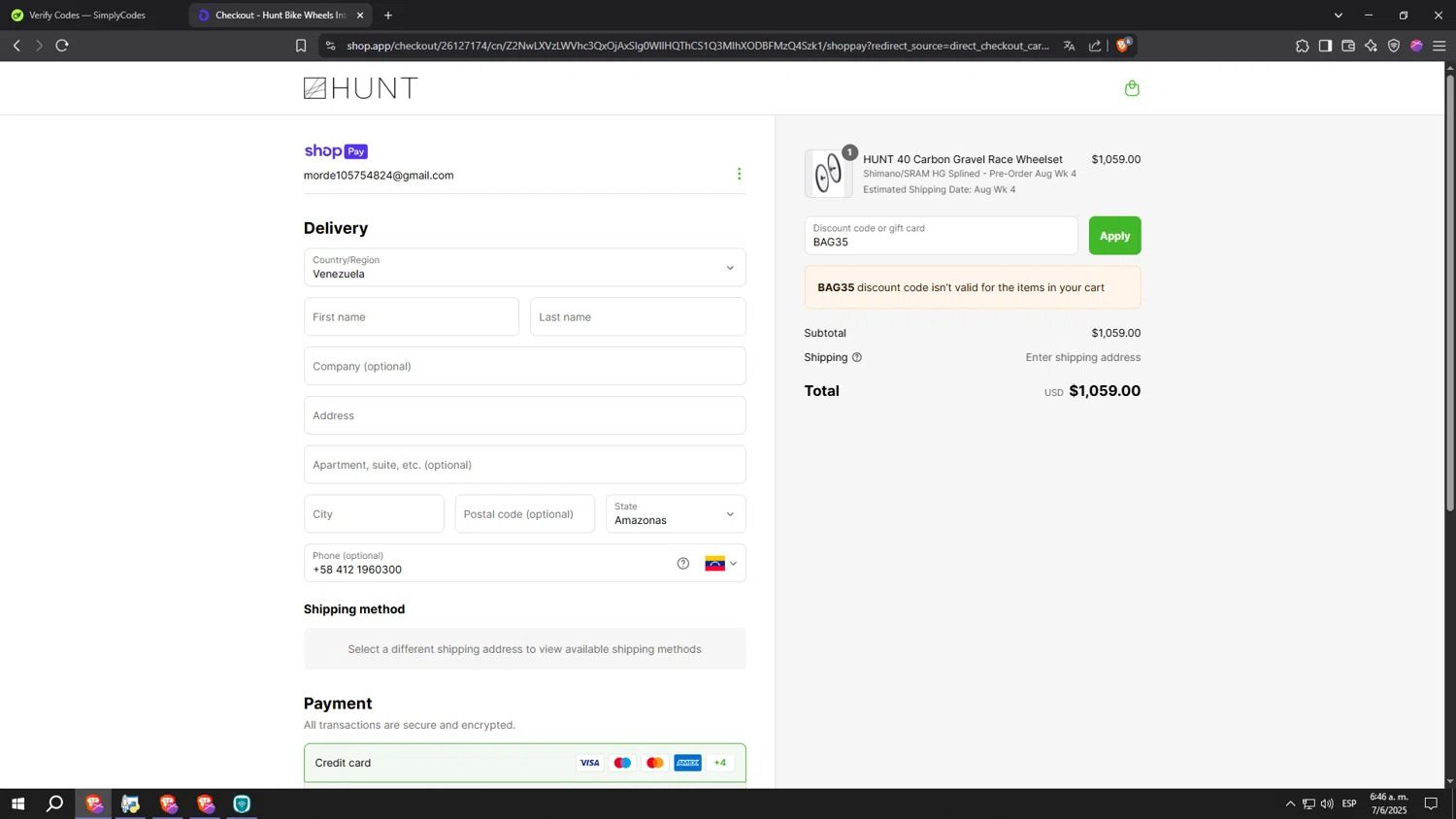Click the browser back arrow

[x=17, y=46]
